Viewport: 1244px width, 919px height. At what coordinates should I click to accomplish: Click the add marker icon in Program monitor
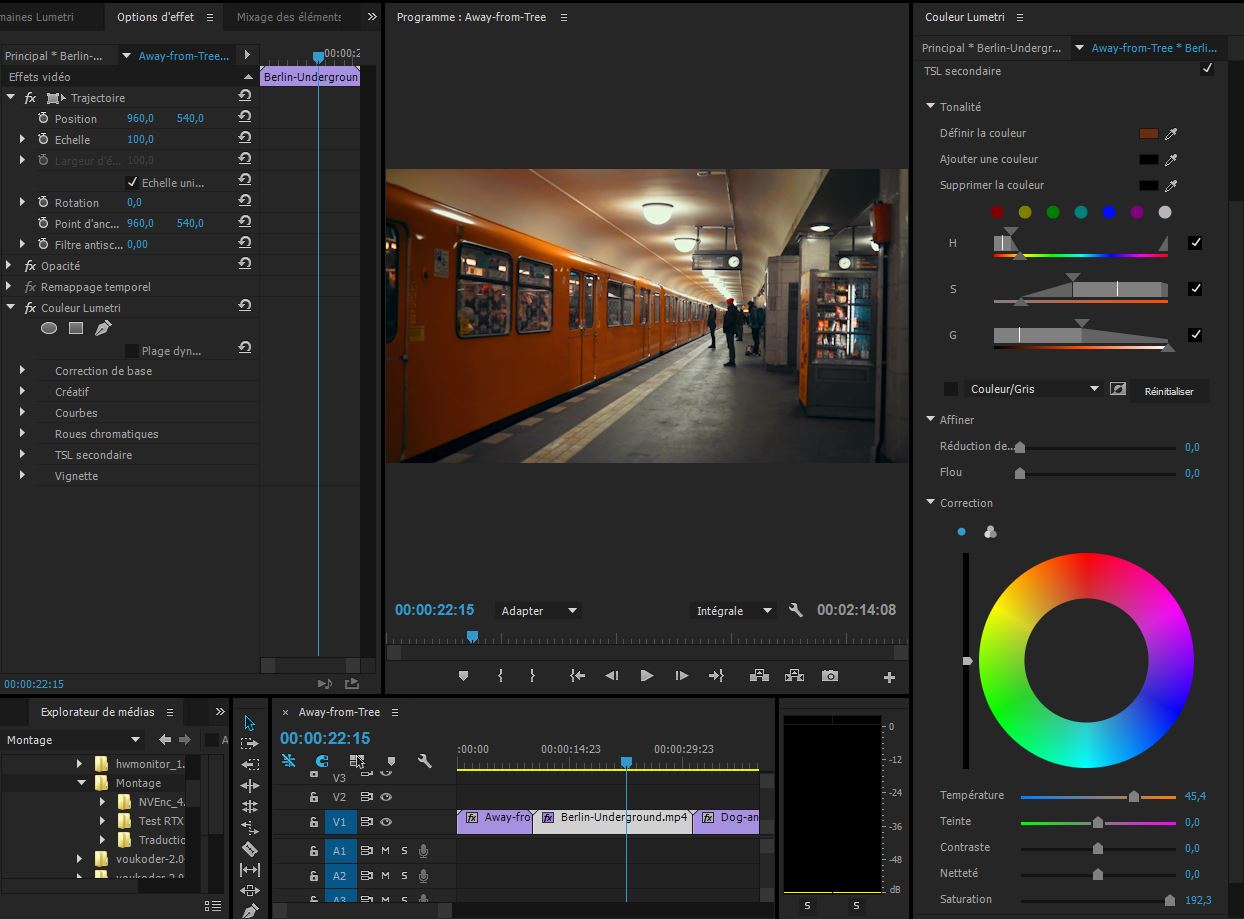[x=463, y=676]
